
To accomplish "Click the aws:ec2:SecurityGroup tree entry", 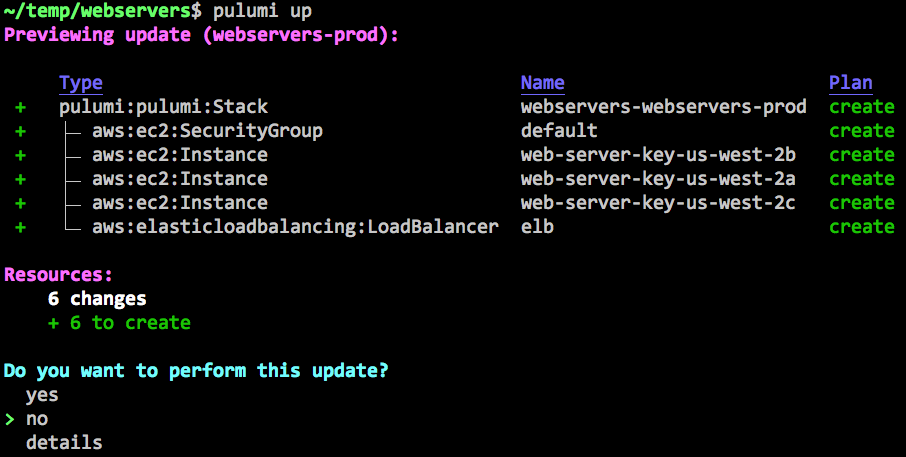I will 207,131.
